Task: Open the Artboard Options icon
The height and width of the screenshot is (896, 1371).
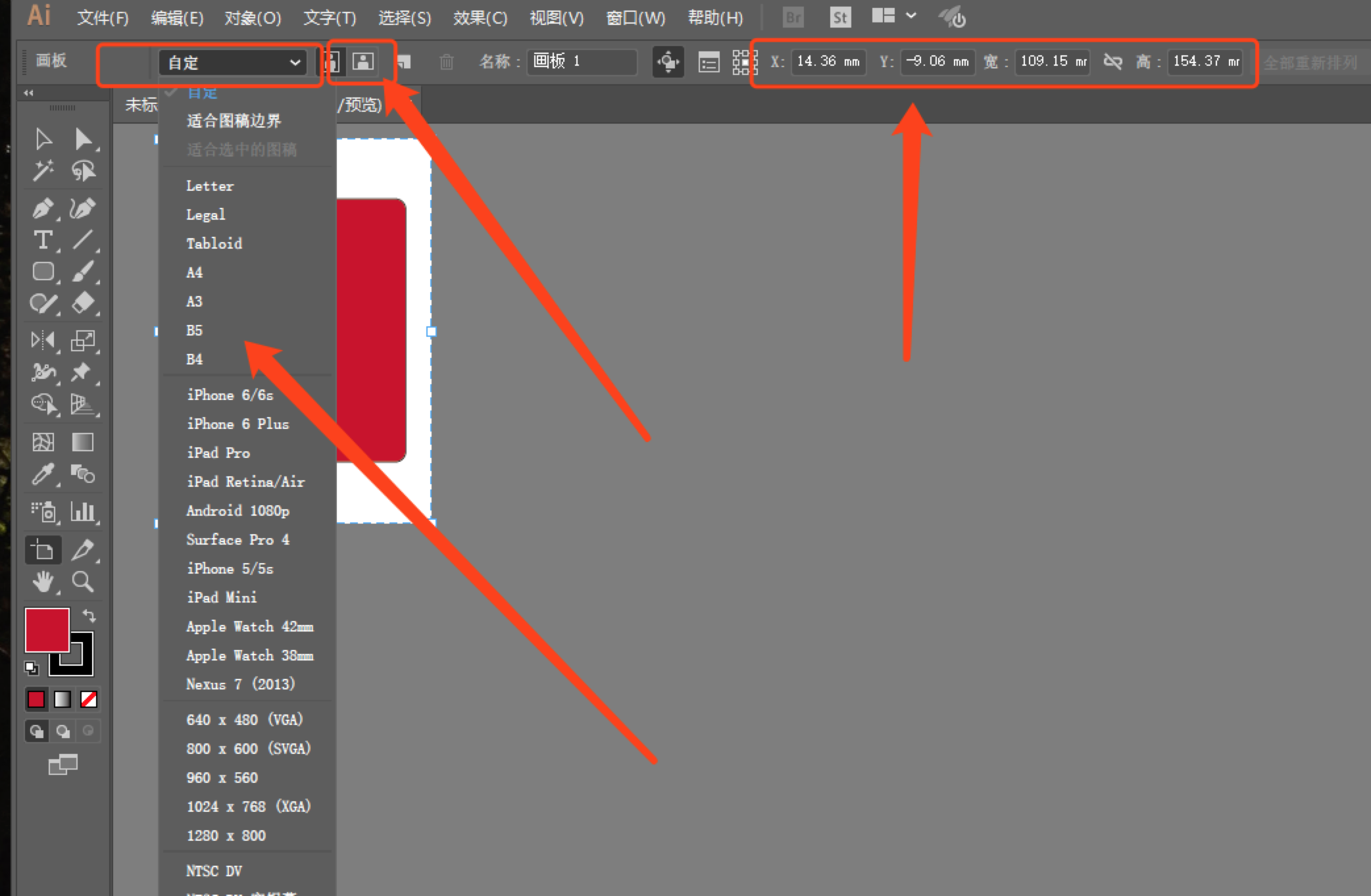Action: (x=709, y=62)
